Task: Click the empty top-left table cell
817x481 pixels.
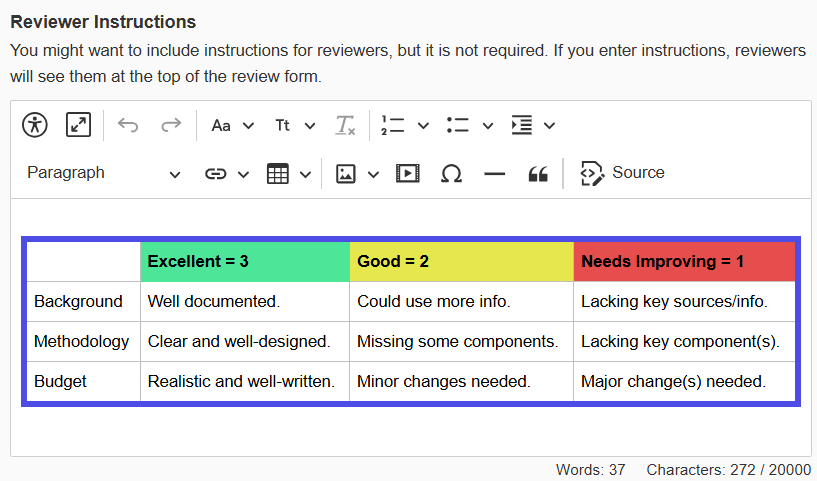Action: 83,262
